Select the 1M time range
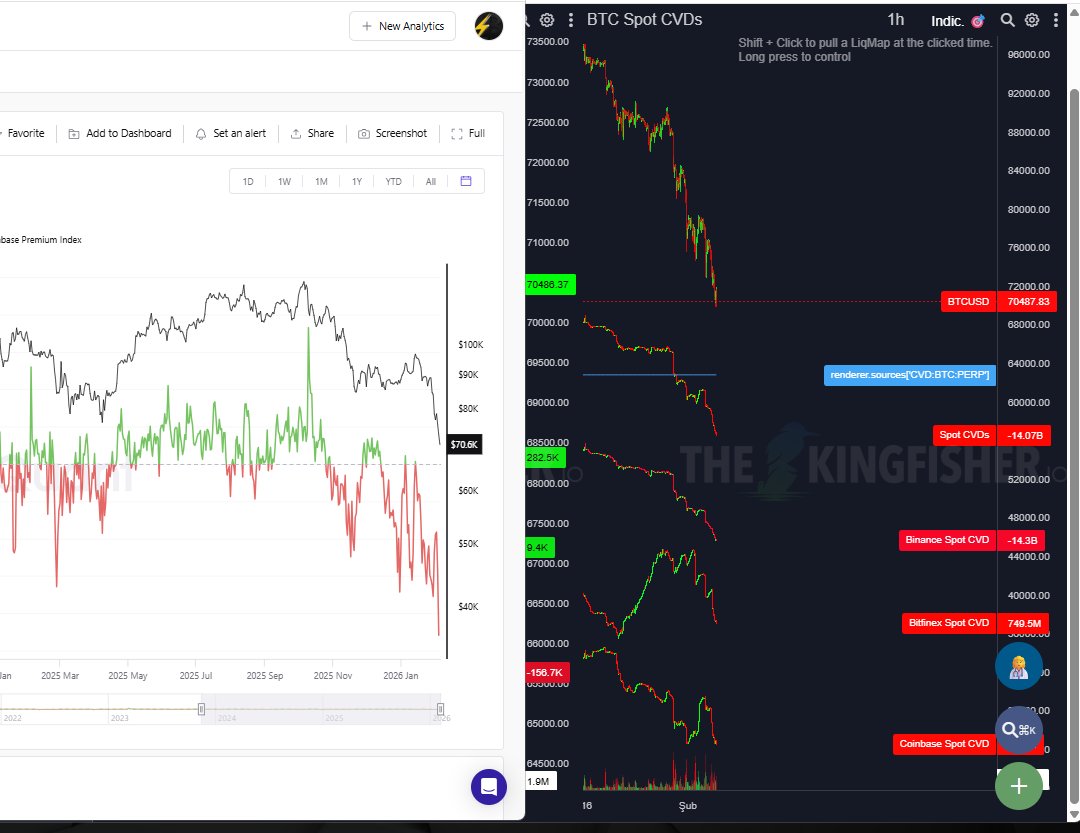The image size is (1080, 833). pyautogui.click(x=321, y=182)
